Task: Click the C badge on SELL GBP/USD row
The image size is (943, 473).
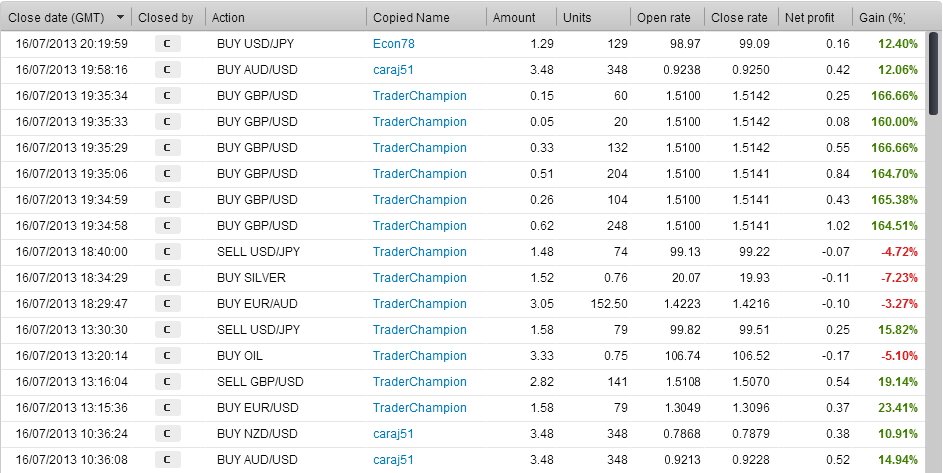Action: (x=167, y=382)
